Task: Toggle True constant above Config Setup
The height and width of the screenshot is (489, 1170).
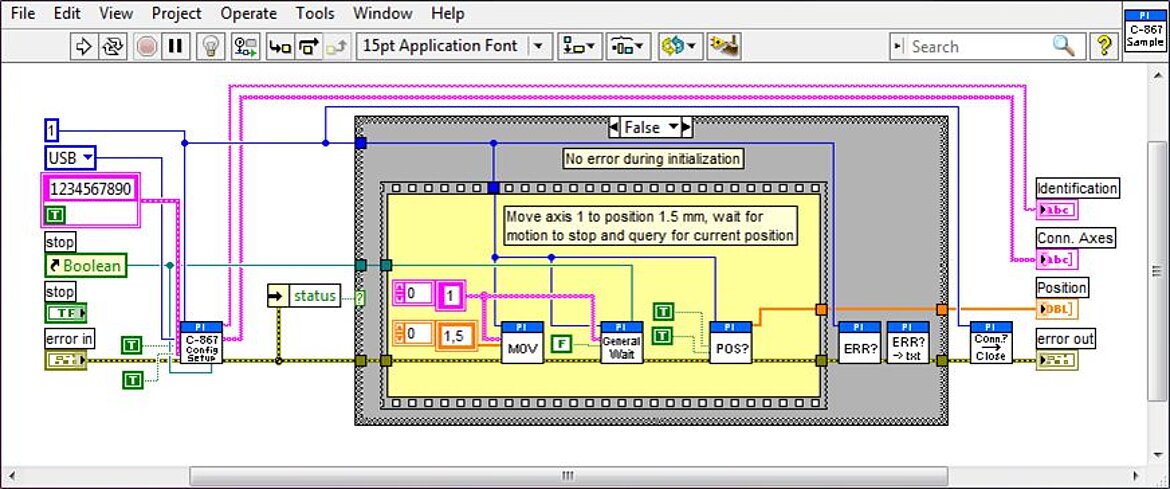Action: coord(132,345)
